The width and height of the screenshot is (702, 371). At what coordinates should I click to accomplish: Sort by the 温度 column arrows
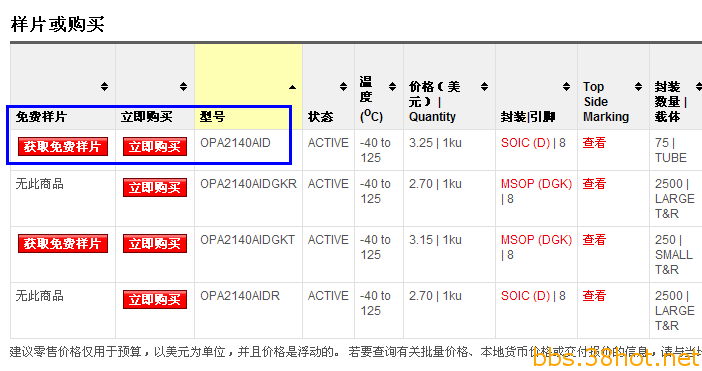[392, 86]
